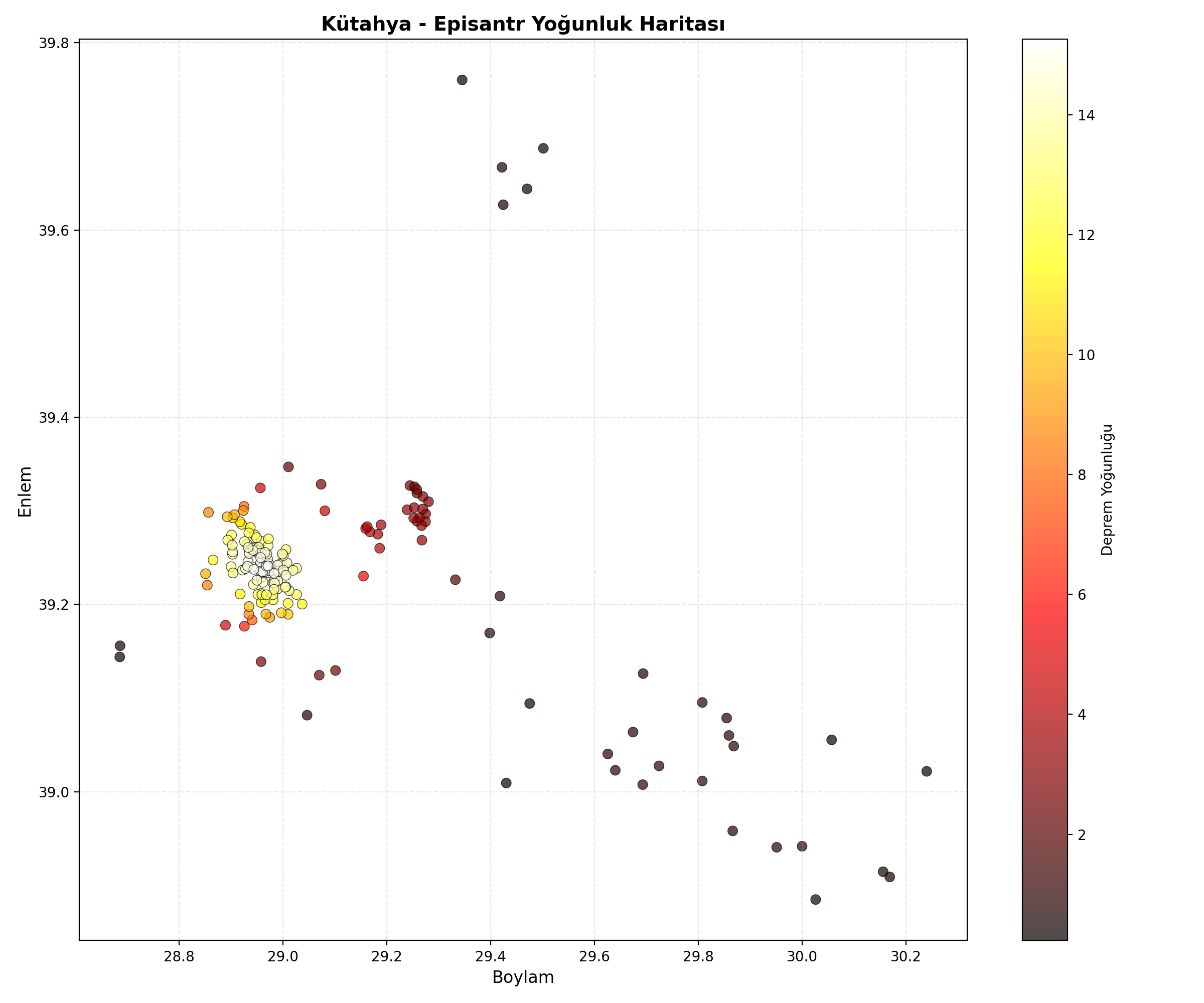Select the topmost scatter point near latitude 39.76
Image resolution: width=1204 pixels, height=1003 pixels.
(462, 80)
